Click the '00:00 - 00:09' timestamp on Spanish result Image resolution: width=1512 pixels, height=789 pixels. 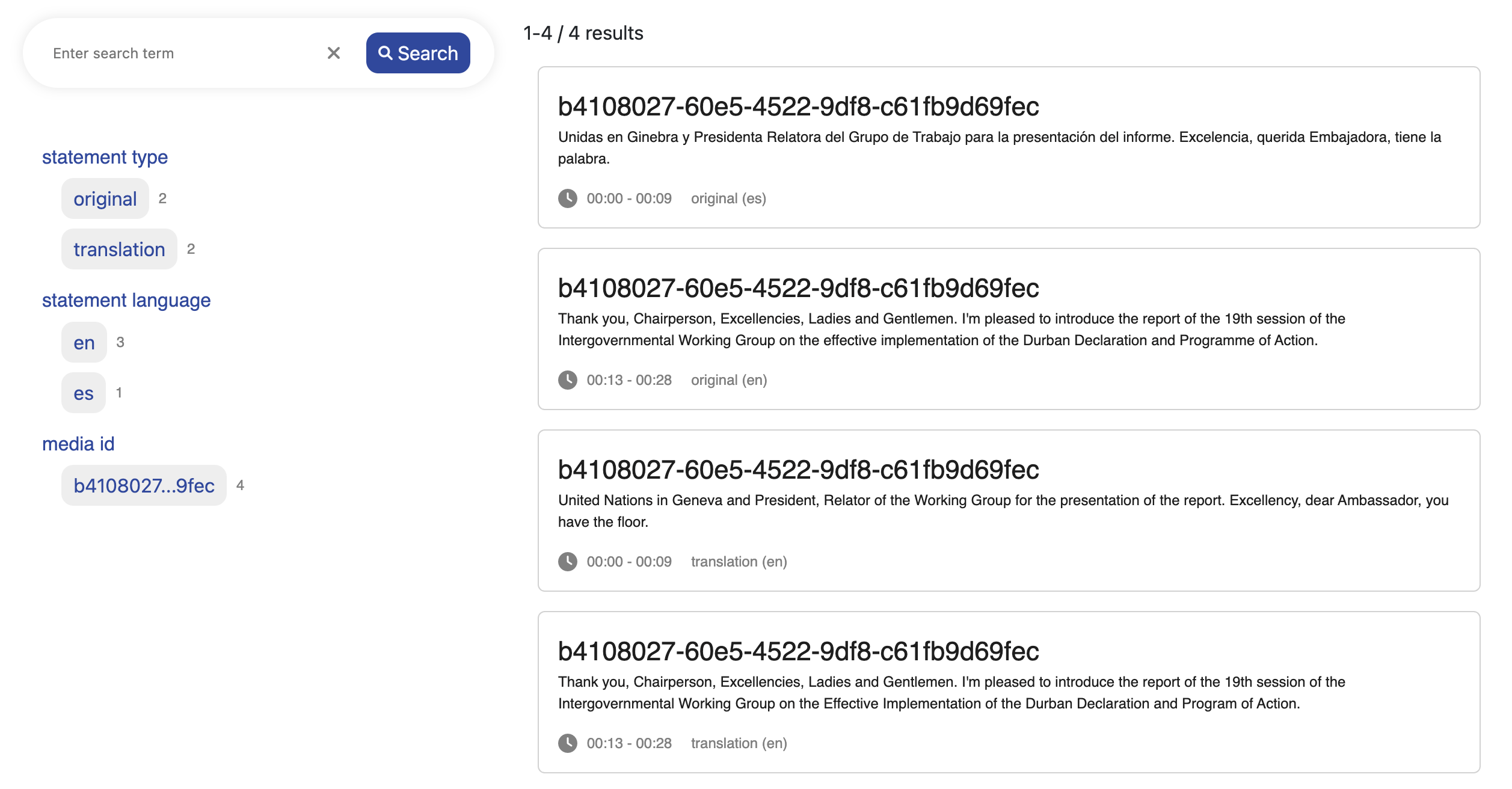[629, 198]
